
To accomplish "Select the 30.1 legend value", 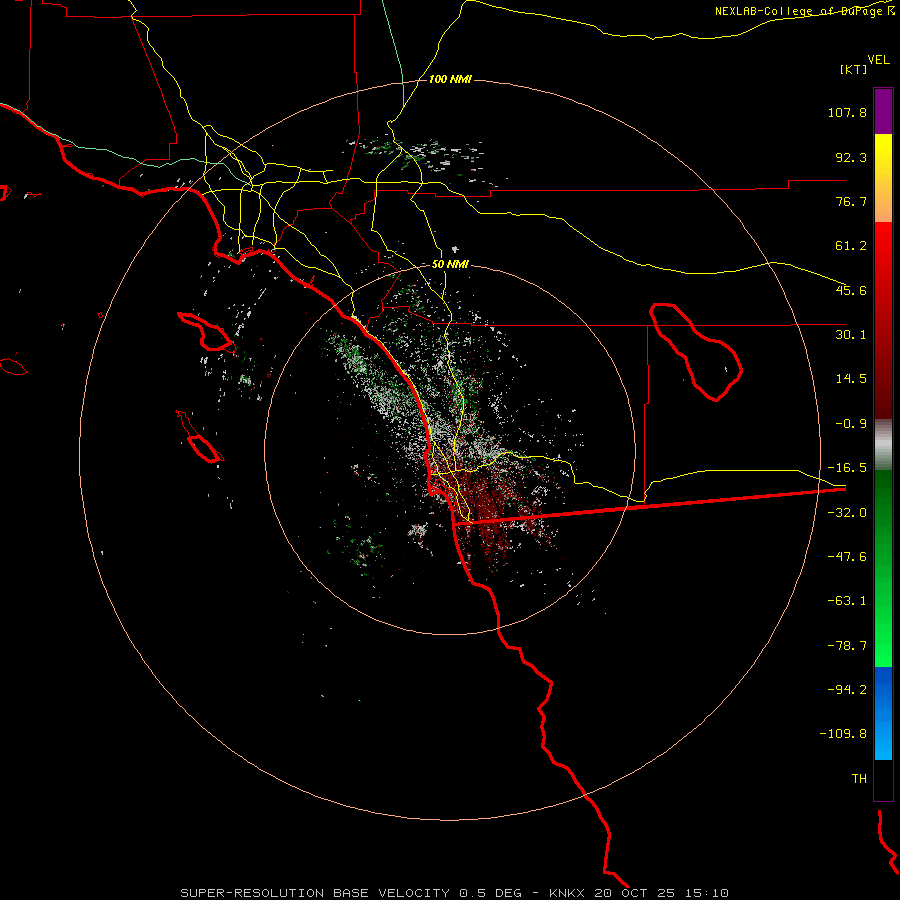I will pos(851,335).
